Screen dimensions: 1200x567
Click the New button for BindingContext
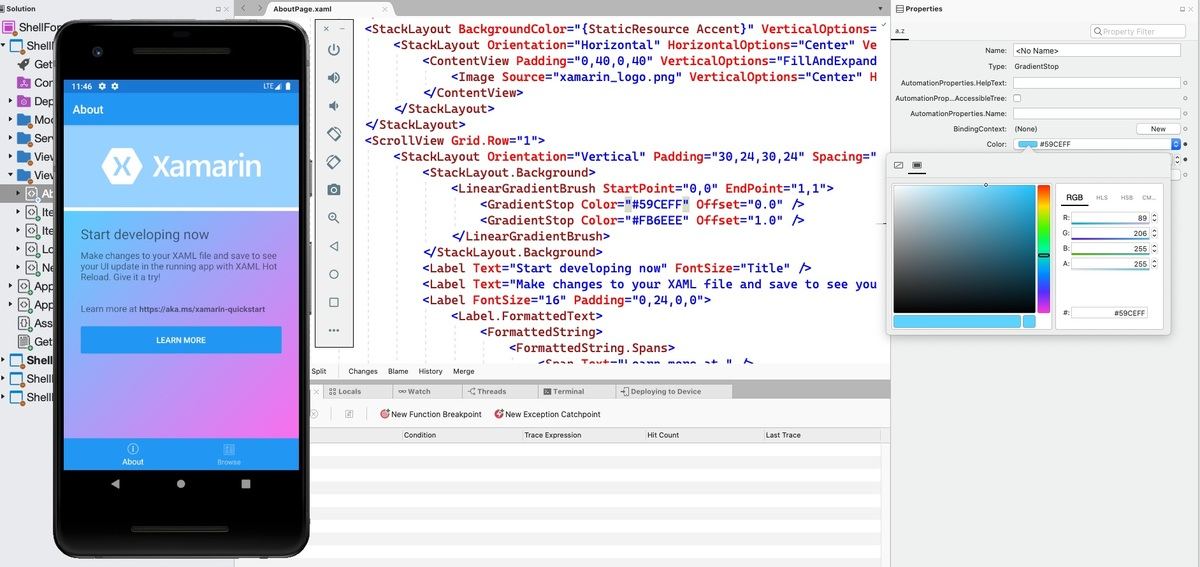click(1158, 129)
